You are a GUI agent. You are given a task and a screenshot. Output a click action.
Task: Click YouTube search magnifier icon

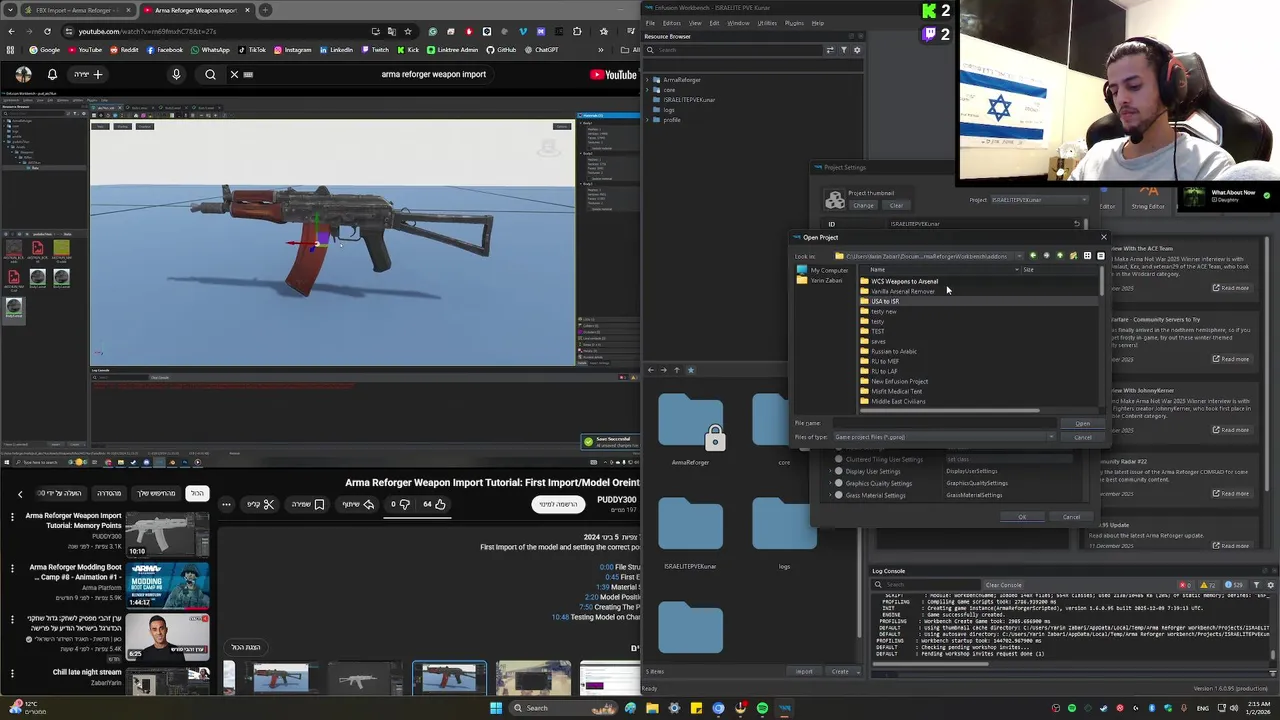(210, 74)
